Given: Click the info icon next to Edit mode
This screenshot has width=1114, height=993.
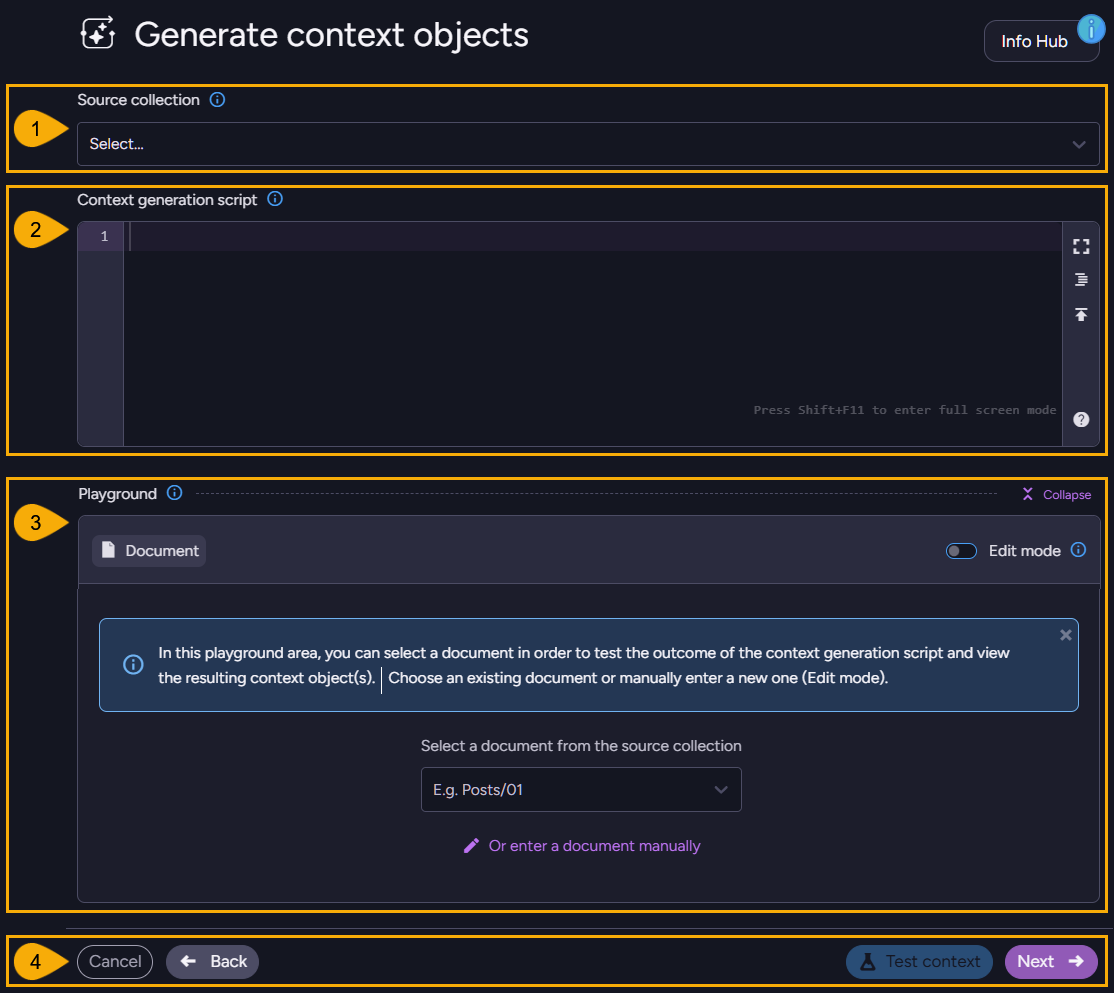Looking at the screenshot, I should coord(1078,550).
